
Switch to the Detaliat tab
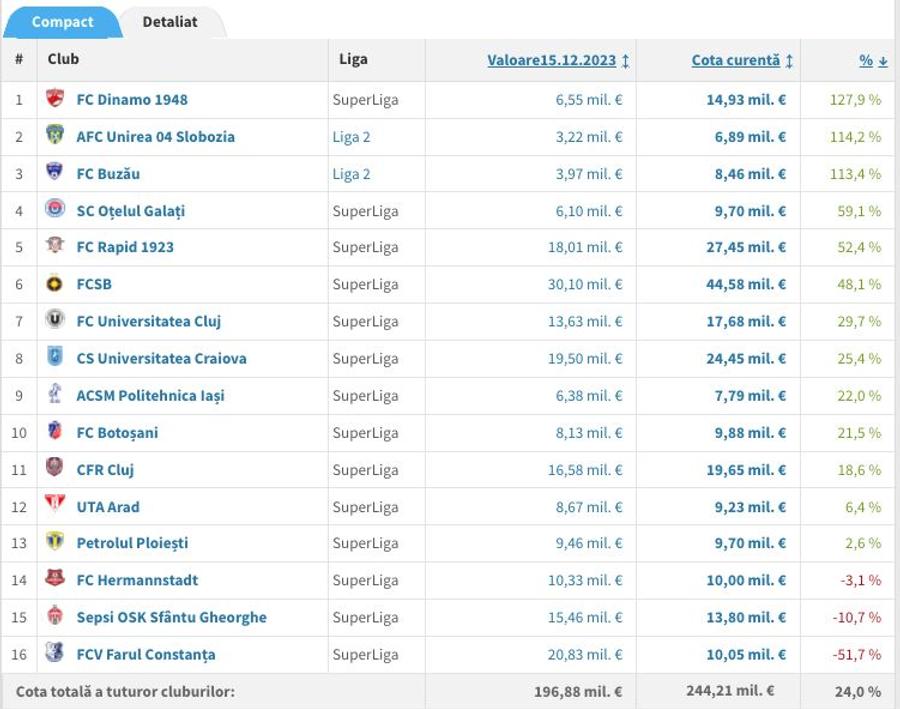coord(170,22)
